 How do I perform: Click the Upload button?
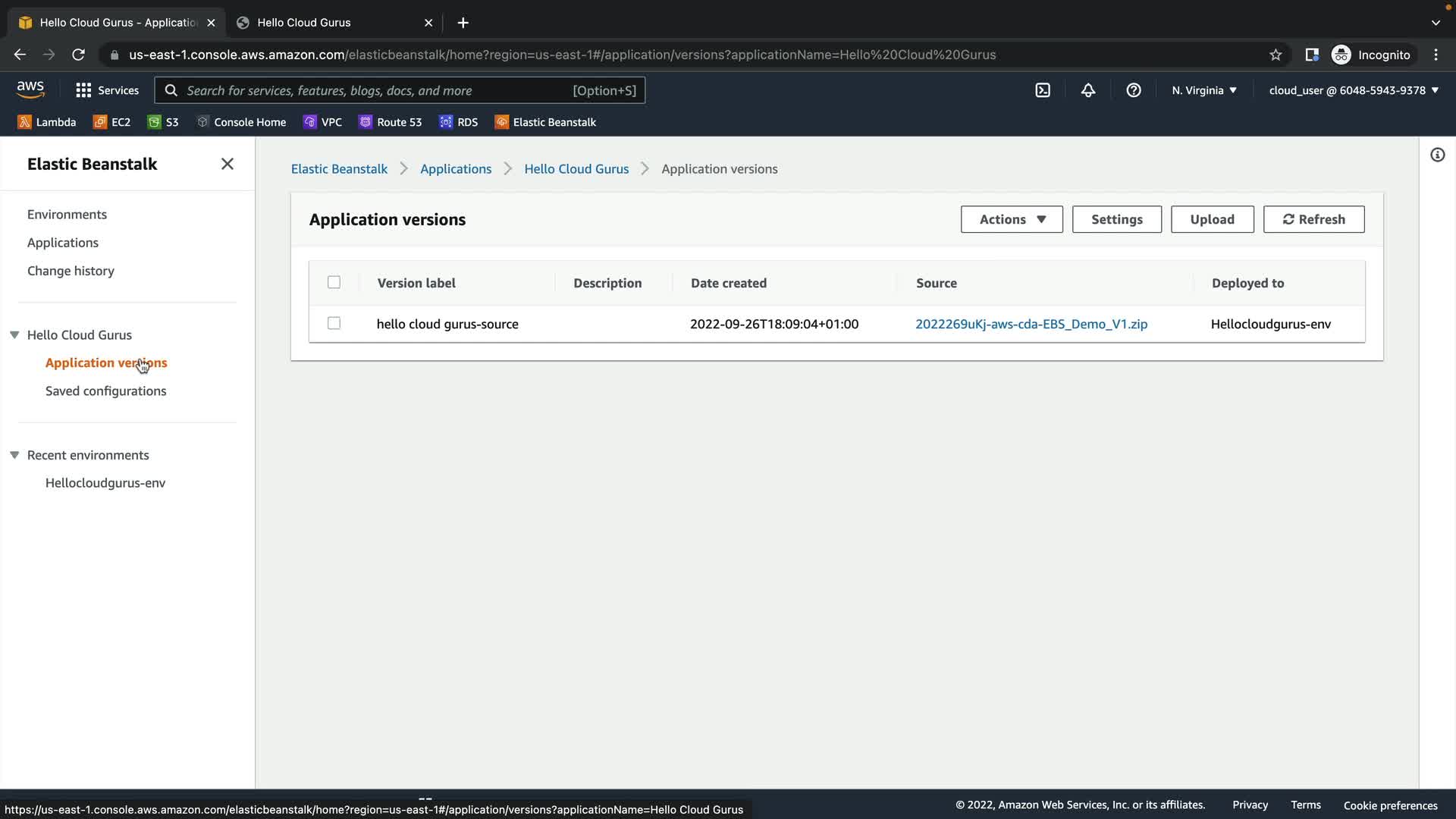[1212, 219]
